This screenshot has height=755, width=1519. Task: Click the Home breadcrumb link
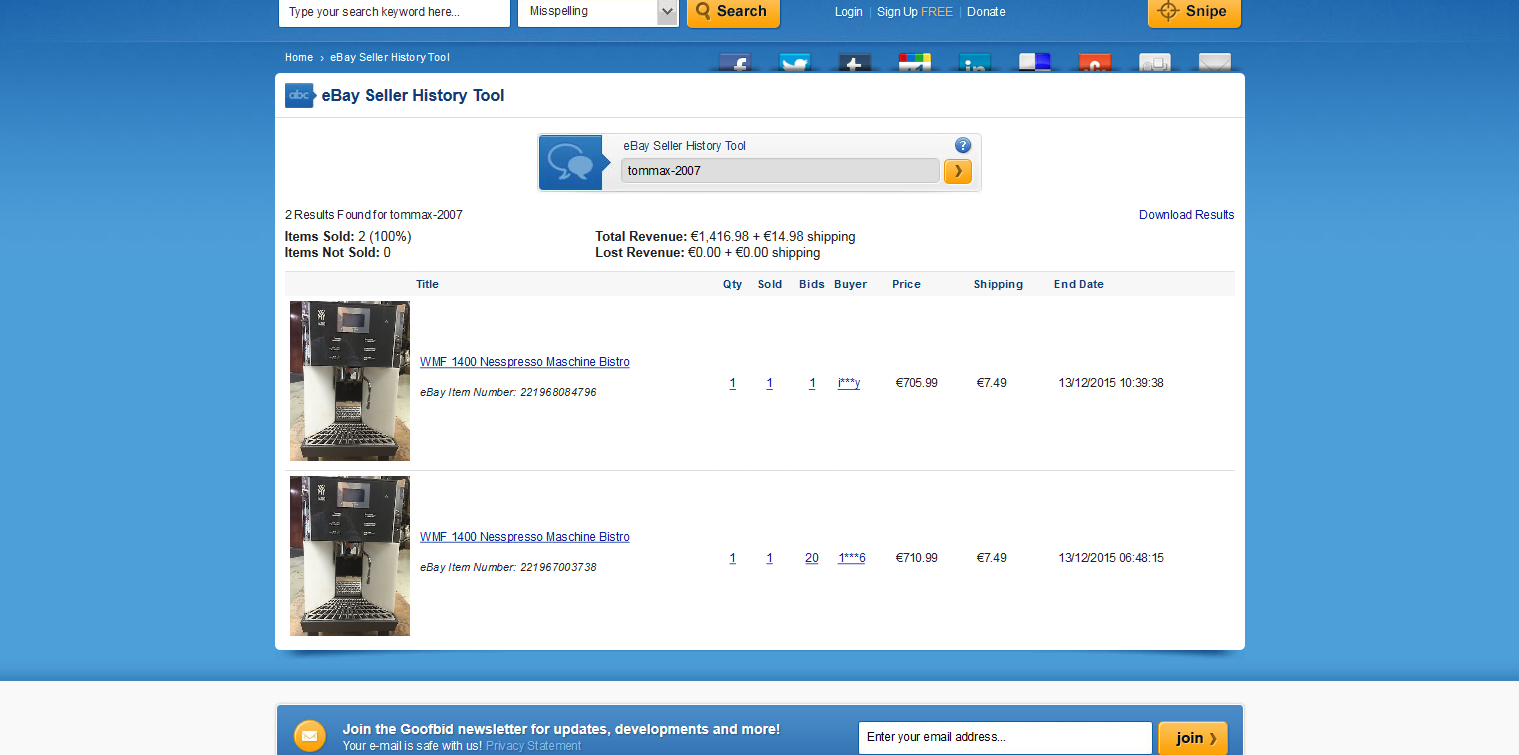pos(299,58)
